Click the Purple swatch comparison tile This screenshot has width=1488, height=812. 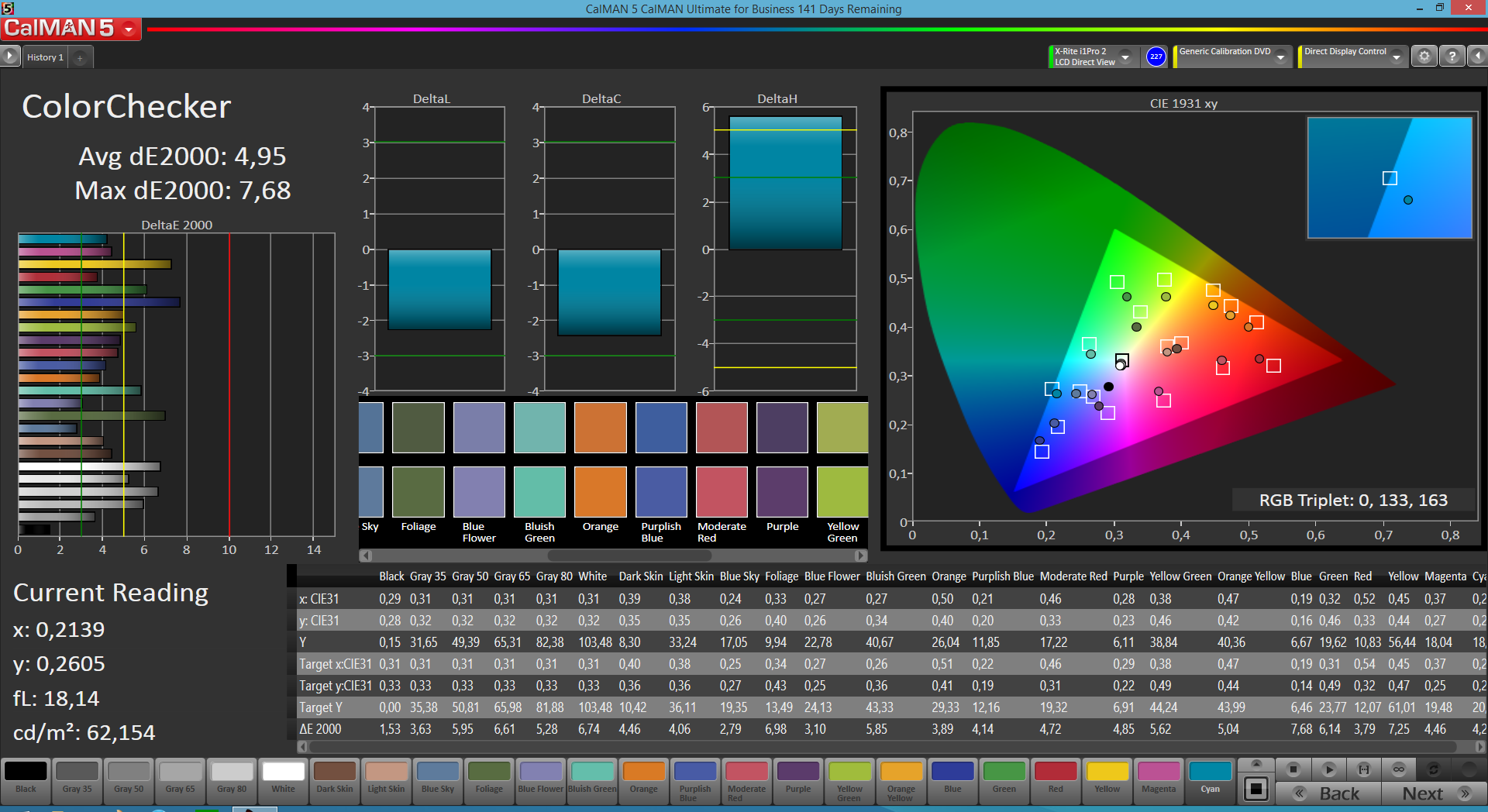pyautogui.click(x=782, y=491)
